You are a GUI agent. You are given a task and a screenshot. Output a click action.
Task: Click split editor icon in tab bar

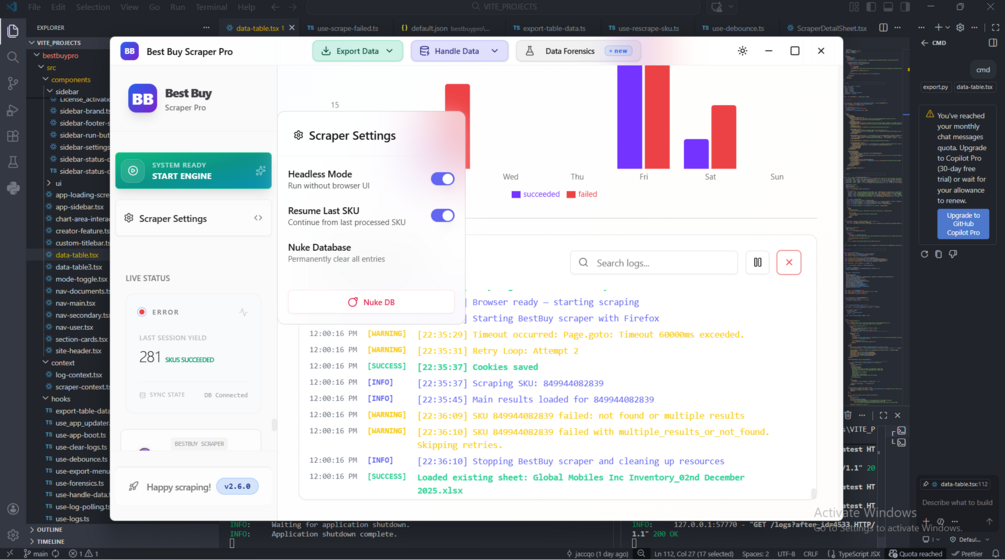click(883, 28)
